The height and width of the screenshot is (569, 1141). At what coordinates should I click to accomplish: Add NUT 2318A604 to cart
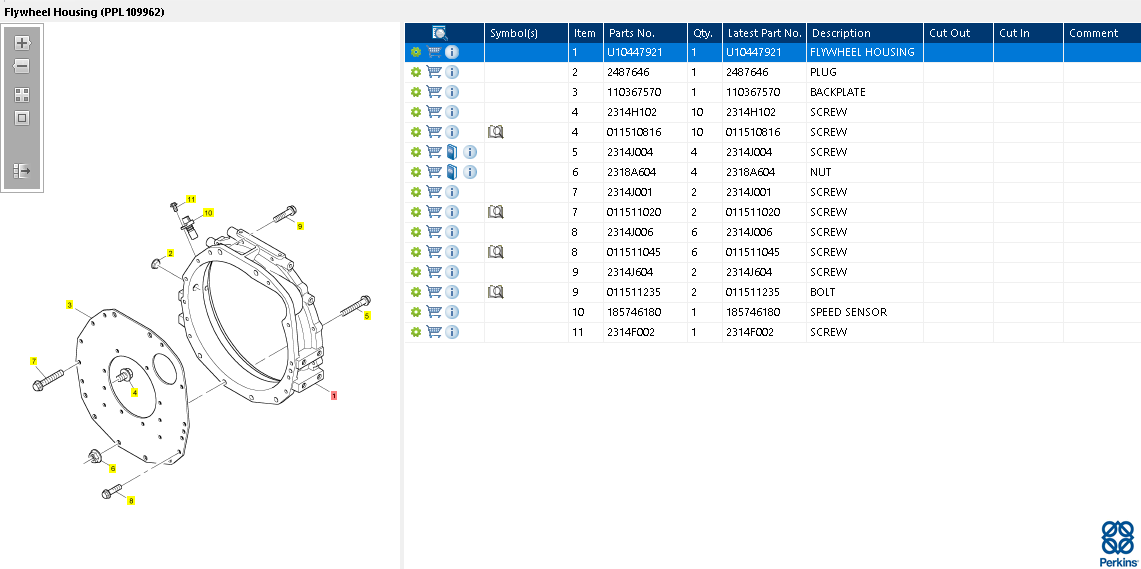(434, 172)
